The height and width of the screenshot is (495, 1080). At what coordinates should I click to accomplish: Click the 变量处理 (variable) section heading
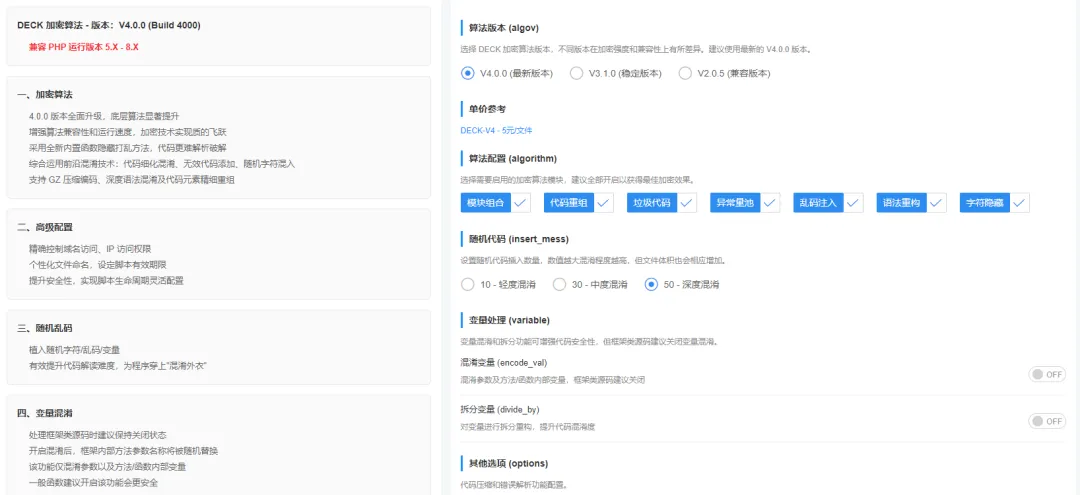pos(508,320)
